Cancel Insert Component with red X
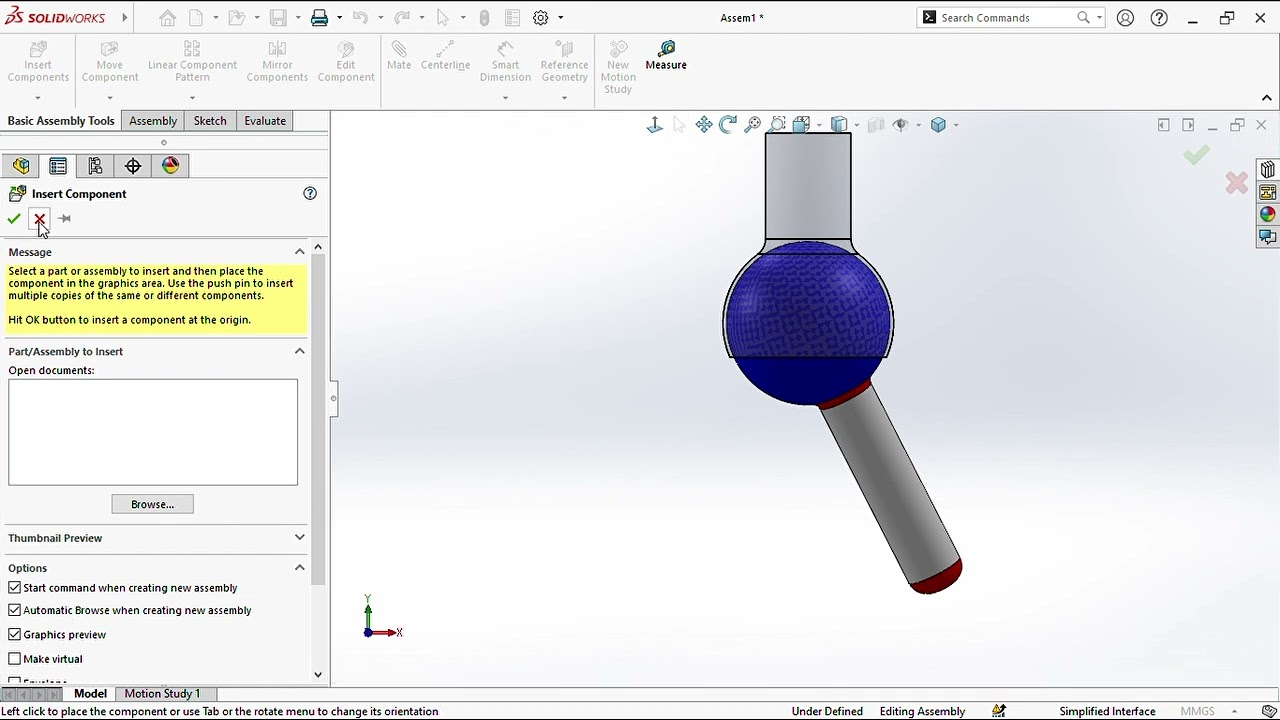Viewport: 1280px width, 720px height. pyautogui.click(x=39, y=219)
